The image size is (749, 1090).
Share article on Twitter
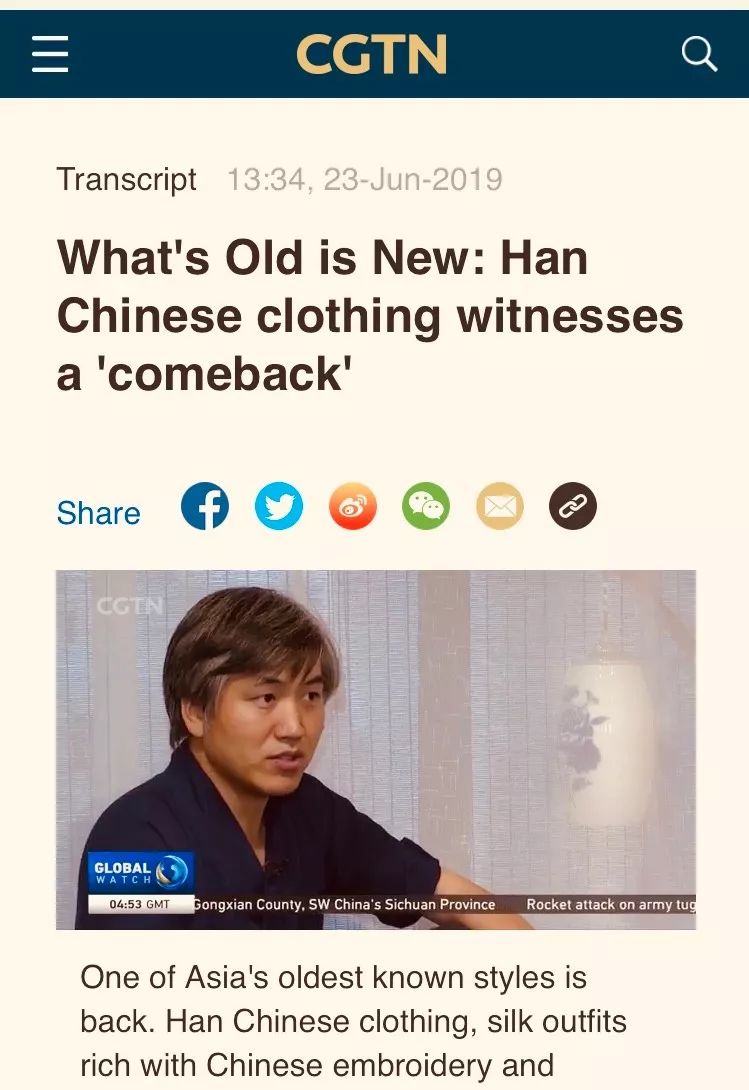point(279,505)
